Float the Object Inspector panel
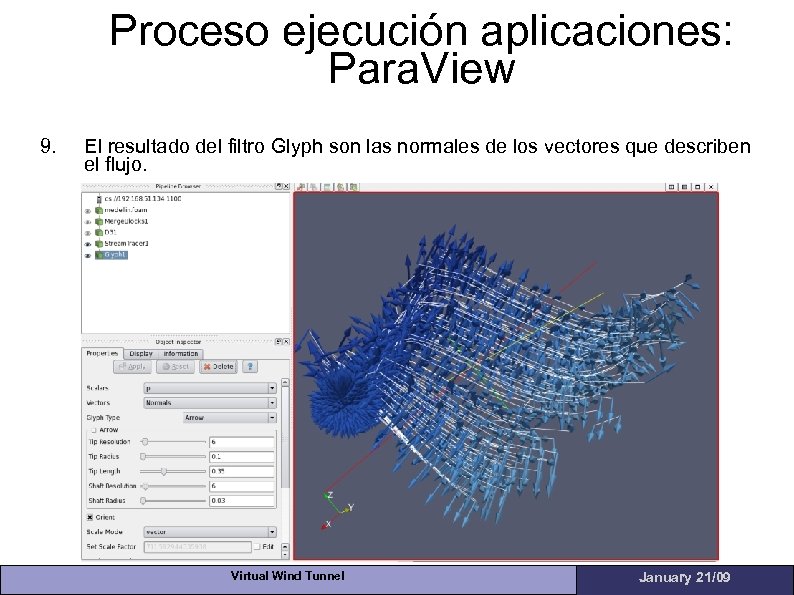 point(279,342)
